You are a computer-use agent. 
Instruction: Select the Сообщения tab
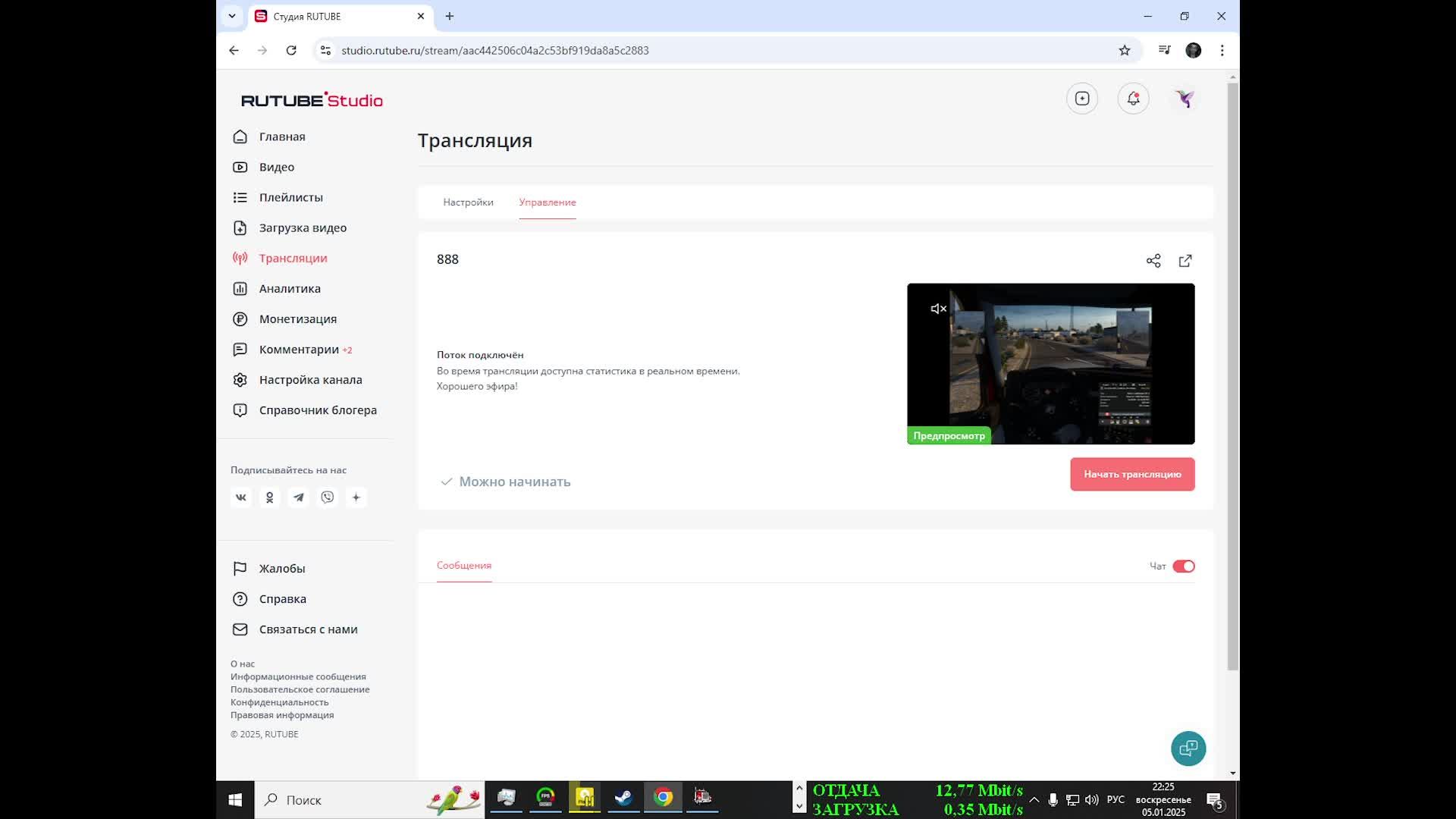coord(464,566)
